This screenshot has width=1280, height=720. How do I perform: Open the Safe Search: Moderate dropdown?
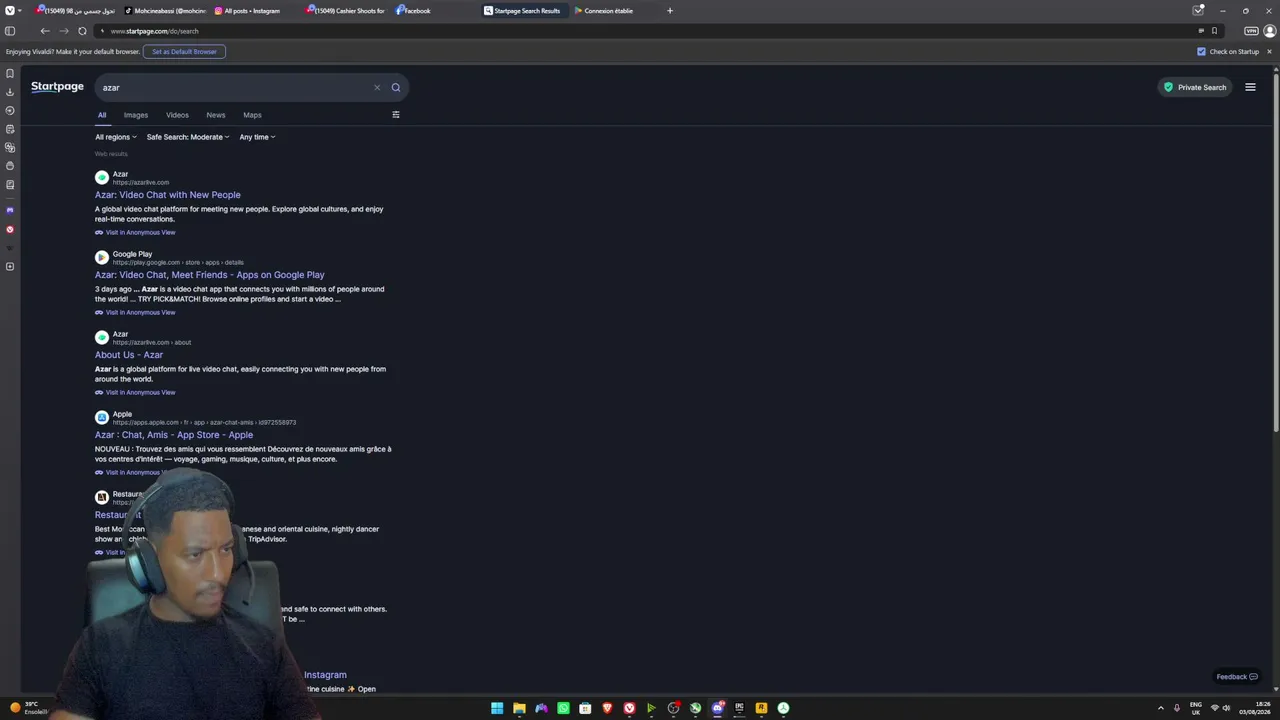coord(188,137)
